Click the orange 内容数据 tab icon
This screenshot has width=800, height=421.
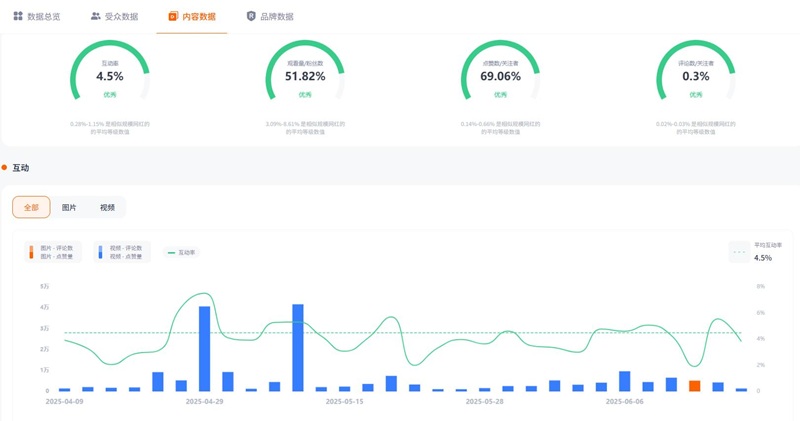click(x=173, y=16)
